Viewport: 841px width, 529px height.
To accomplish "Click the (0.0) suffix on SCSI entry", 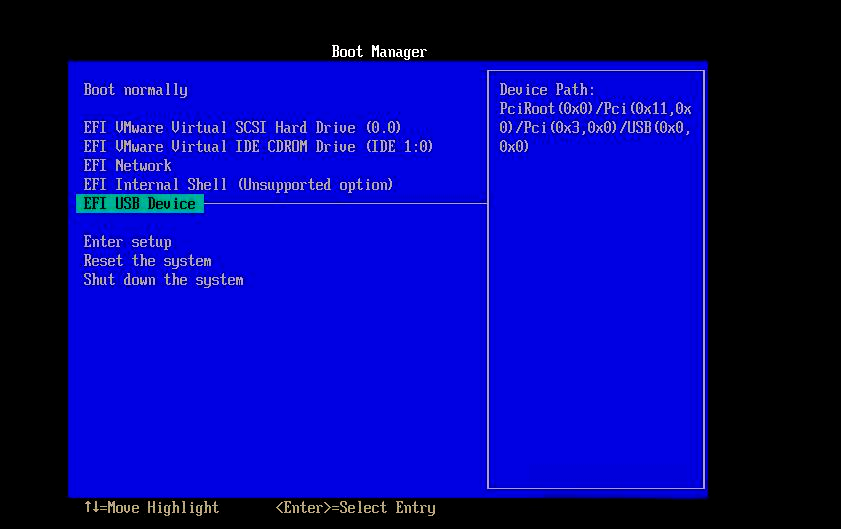I will click(383, 128).
